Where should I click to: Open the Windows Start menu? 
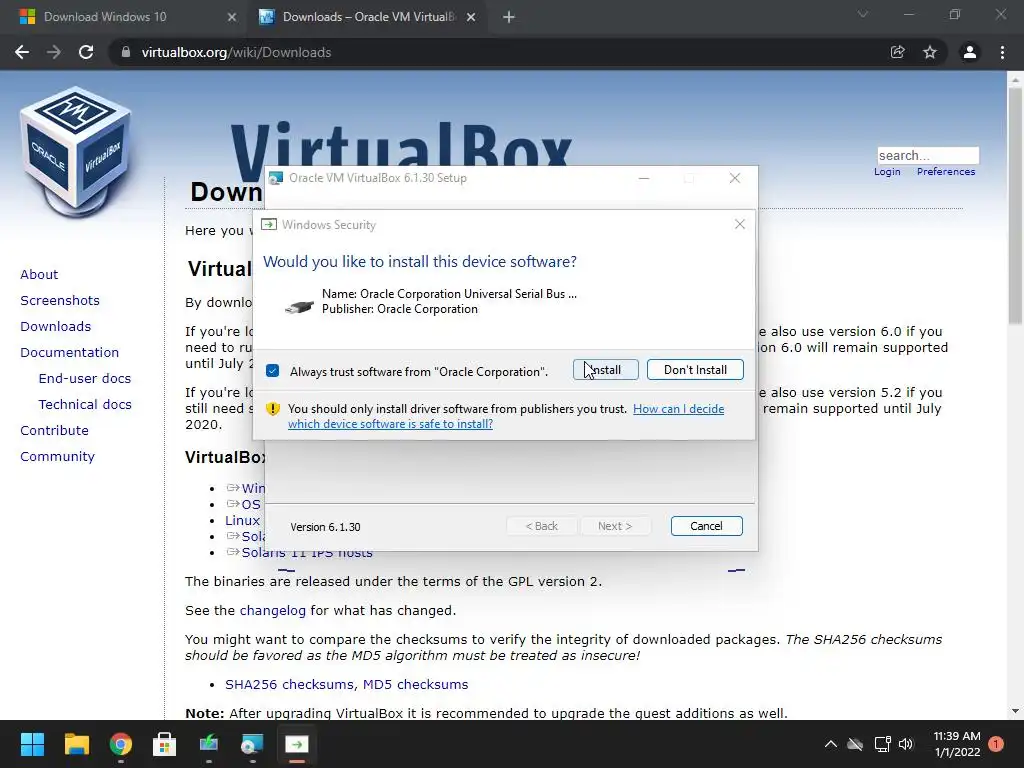point(32,744)
